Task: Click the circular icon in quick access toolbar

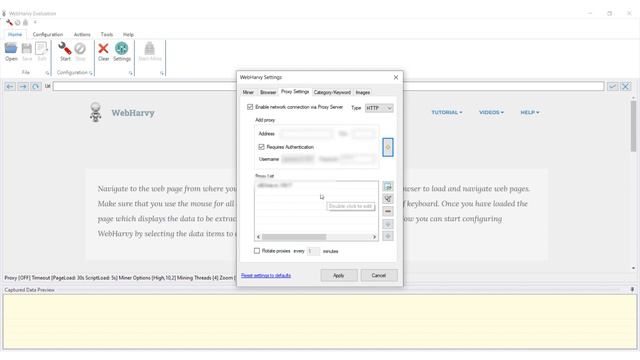Action: click(x=18, y=22)
